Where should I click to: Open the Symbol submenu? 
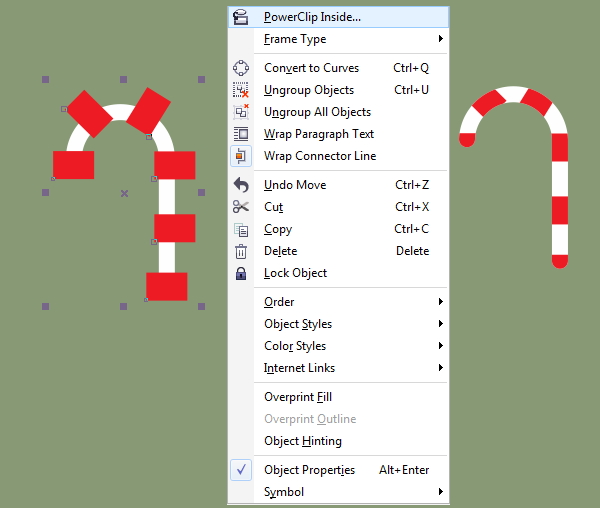pos(338,492)
